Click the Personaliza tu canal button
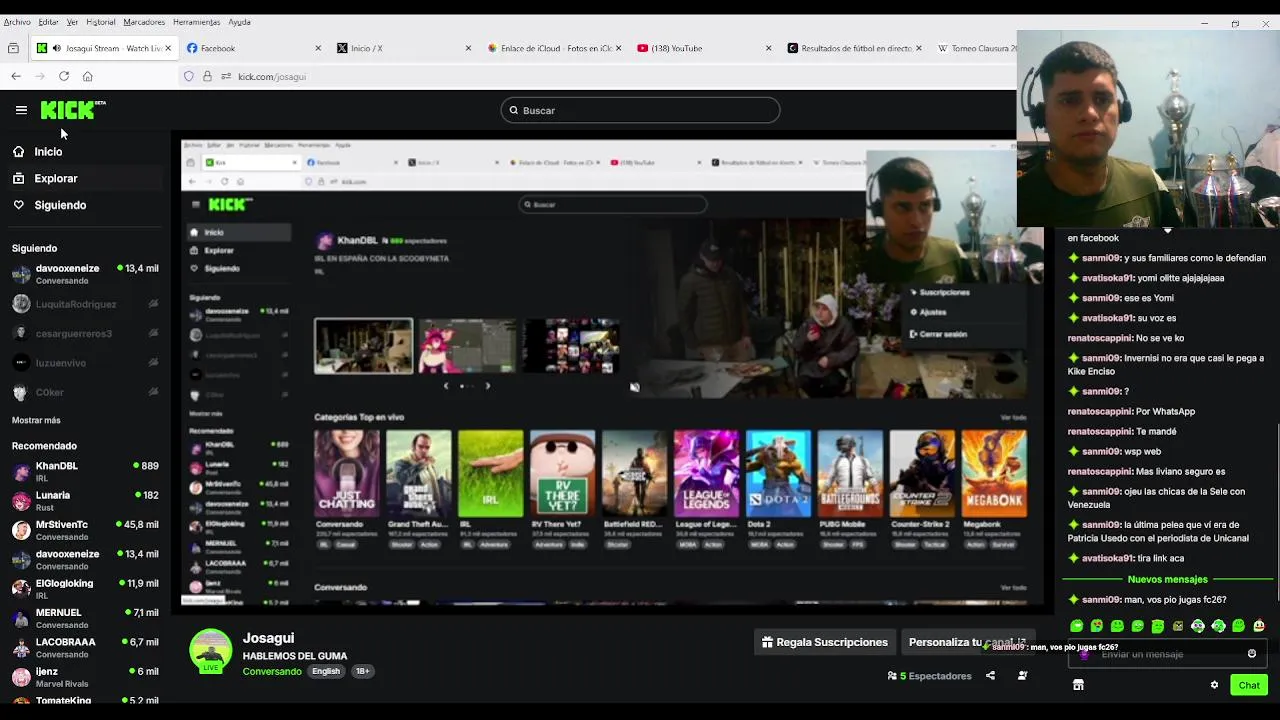 click(966, 642)
